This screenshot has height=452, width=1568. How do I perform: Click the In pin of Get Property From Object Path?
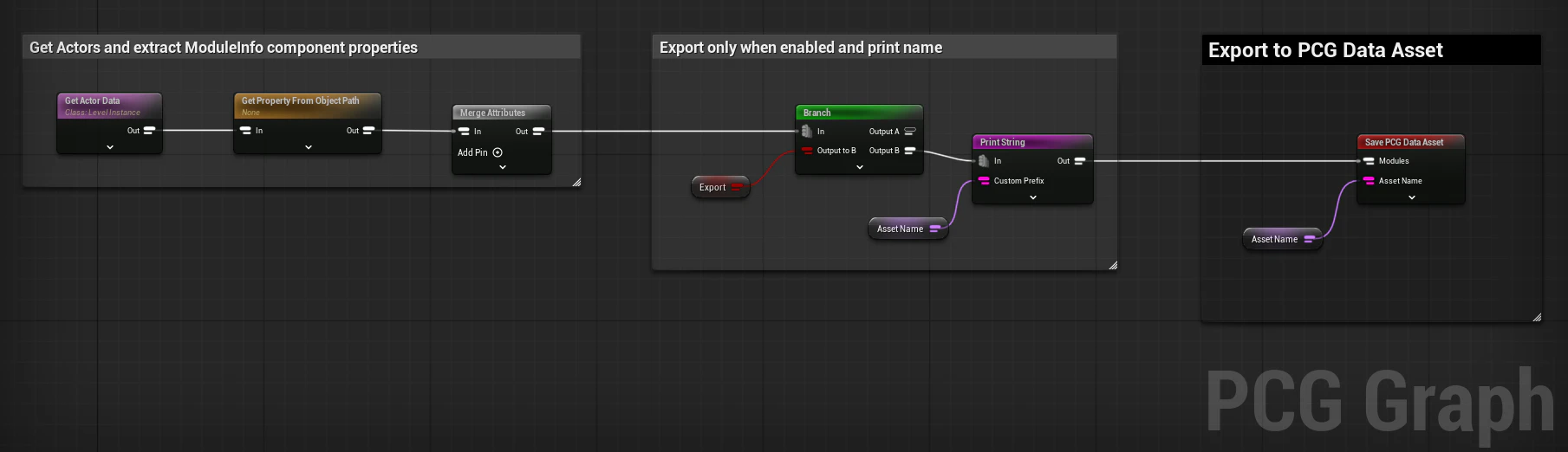click(x=245, y=131)
